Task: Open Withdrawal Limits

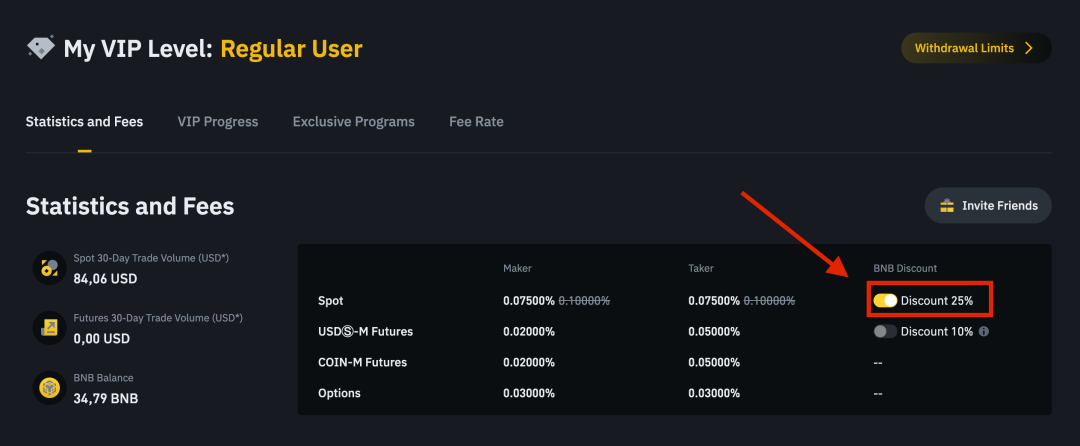Action: tap(976, 48)
